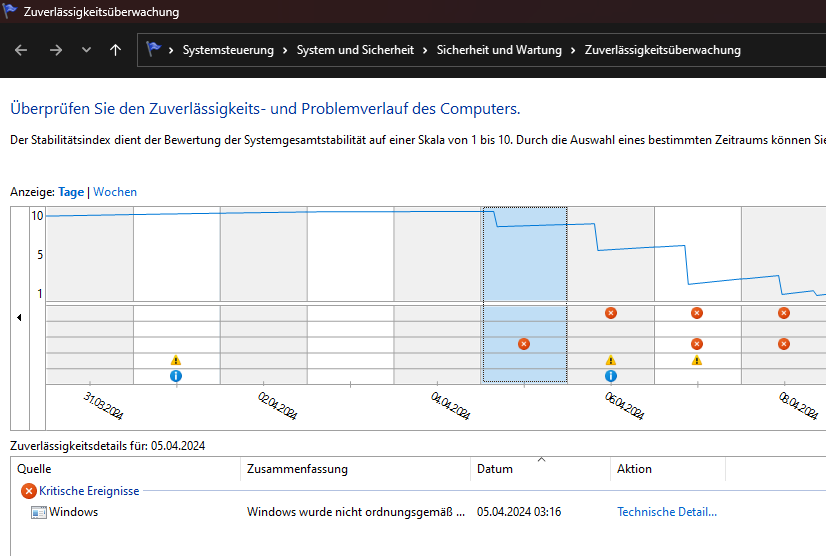Sort by the Zusammenfassung column header

[356, 469]
